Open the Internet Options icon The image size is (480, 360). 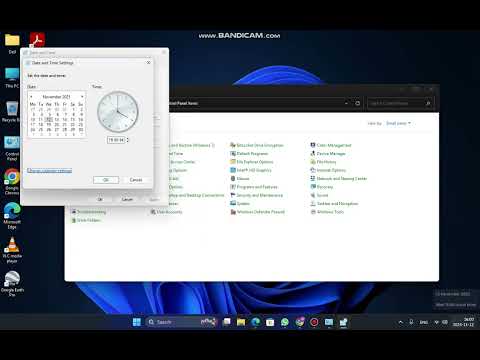click(313, 170)
